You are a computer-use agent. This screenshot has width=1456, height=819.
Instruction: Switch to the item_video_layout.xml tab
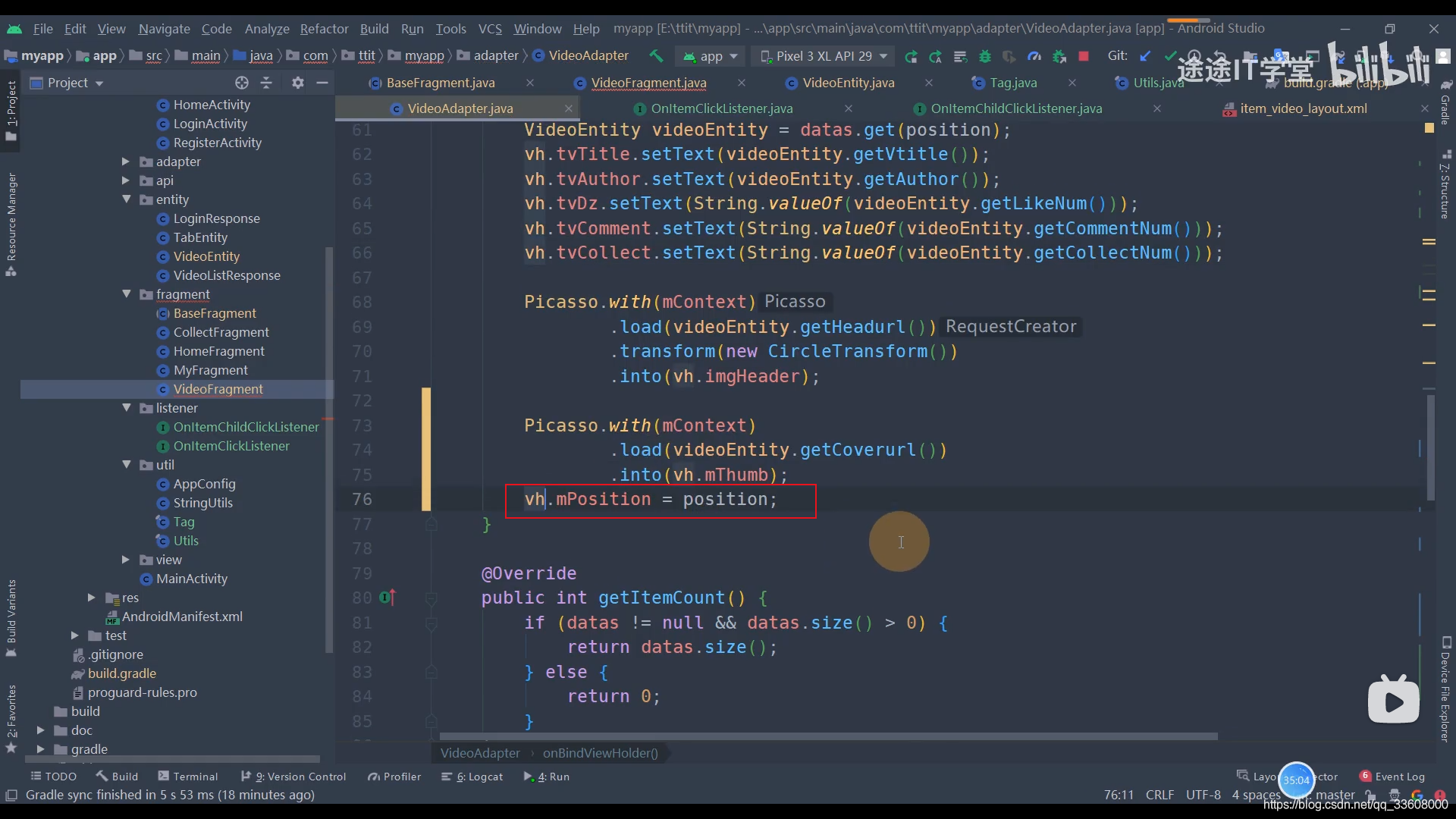1304,108
